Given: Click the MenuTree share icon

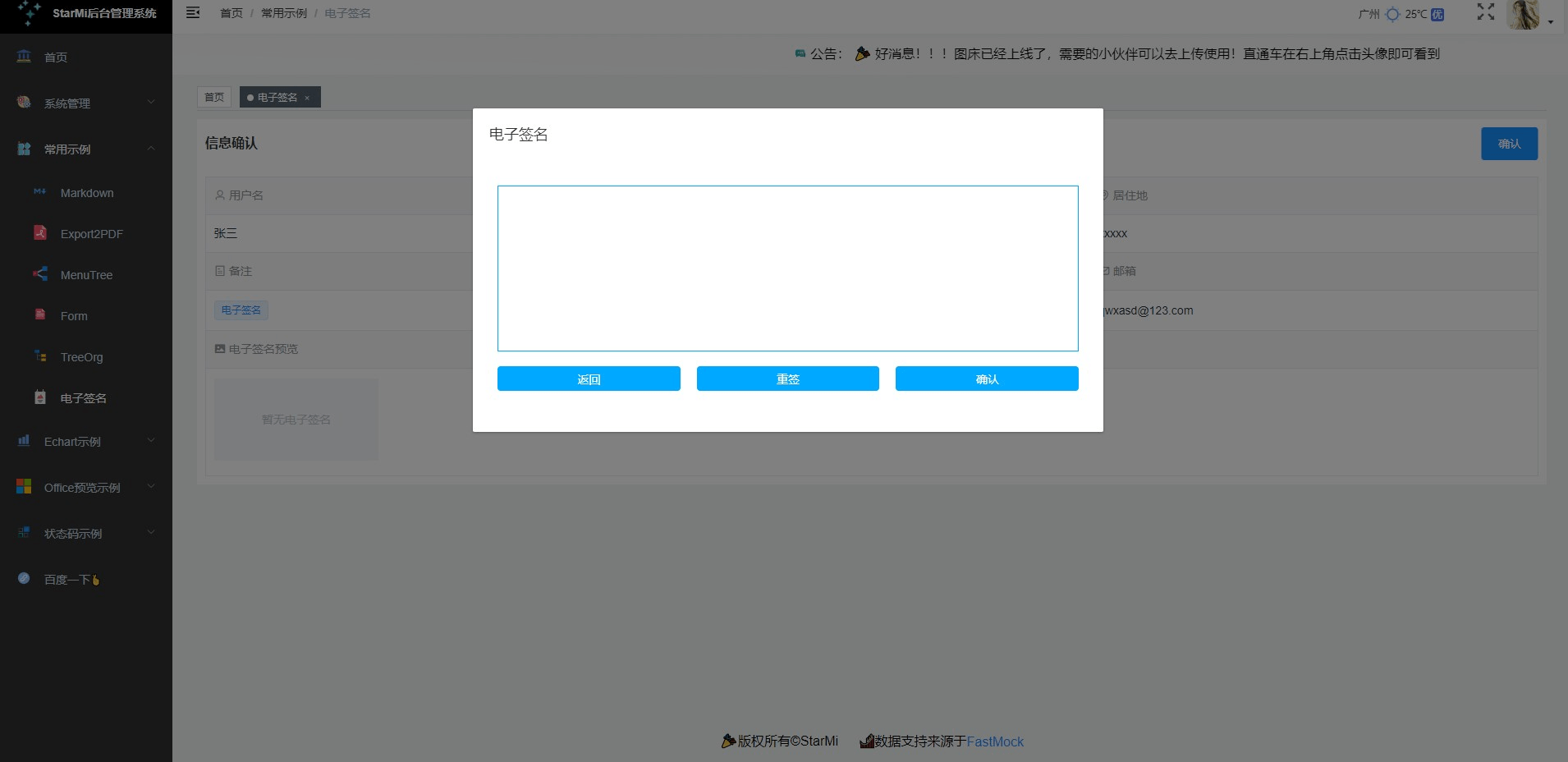Looking at the screenshot, I should 40,273.
